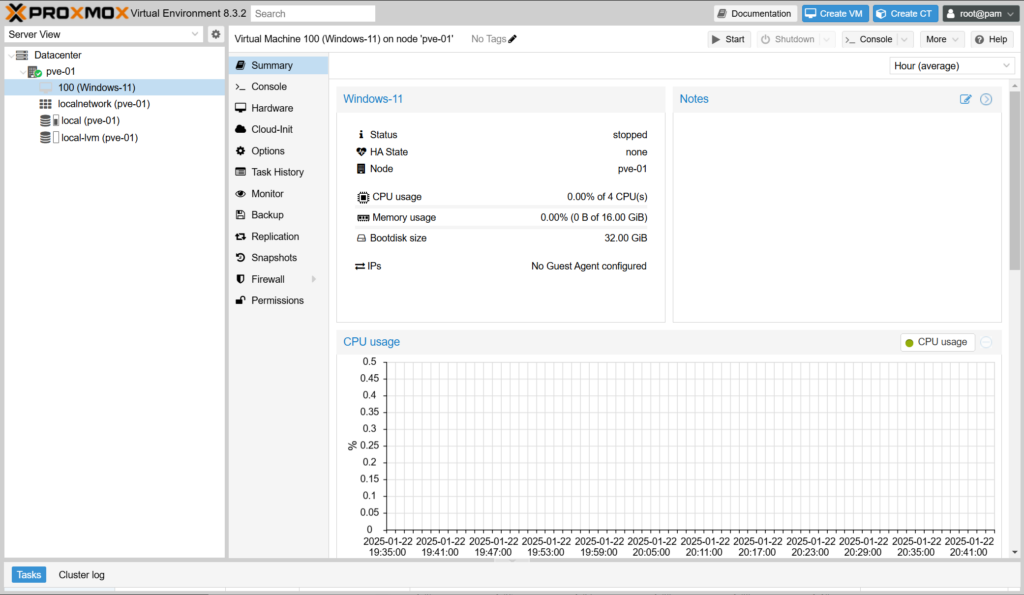
Task: Expand the Firewall submenu arrow
Action: point(313,279)
